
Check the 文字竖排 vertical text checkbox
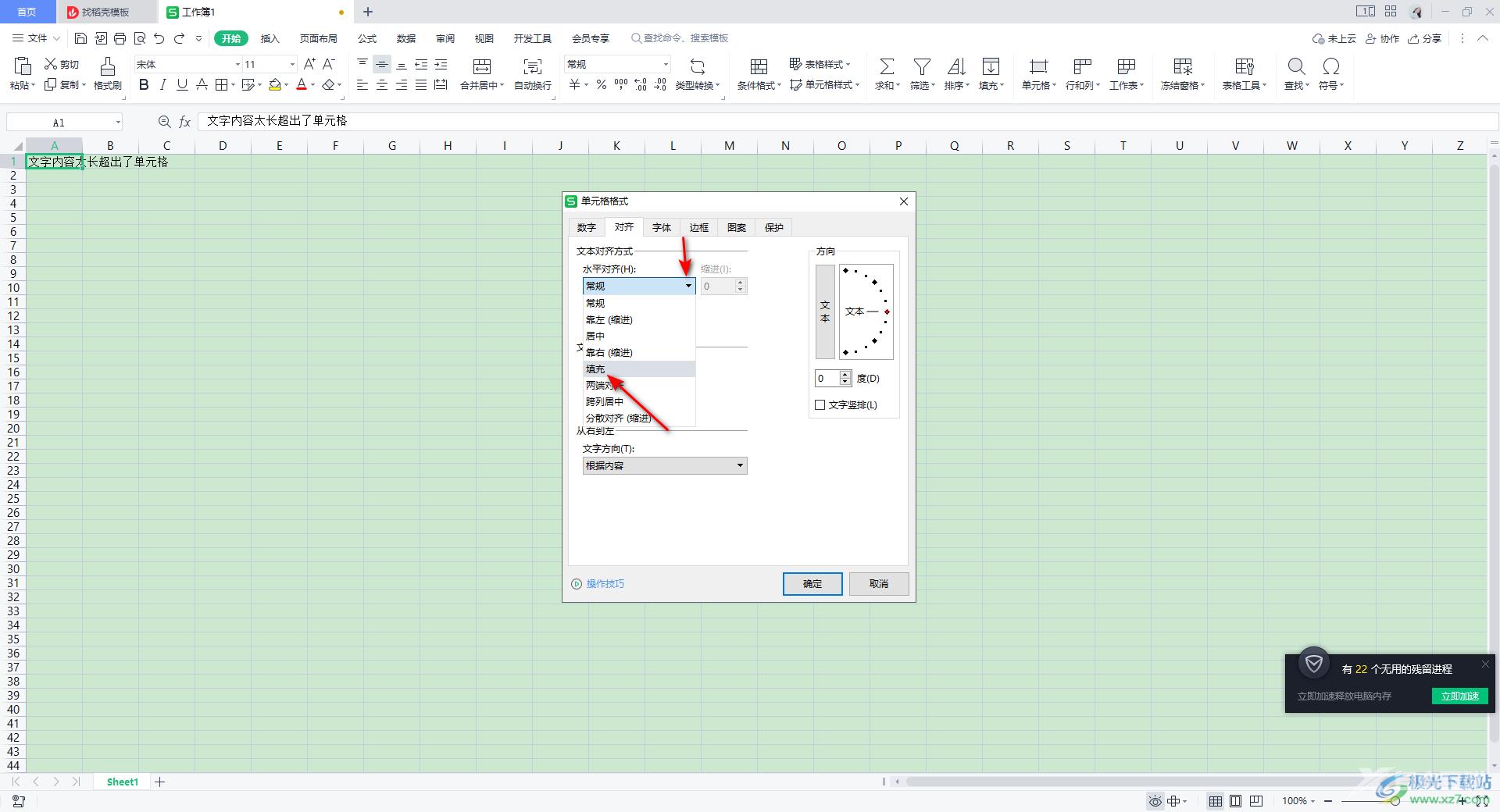coord(820,404)
